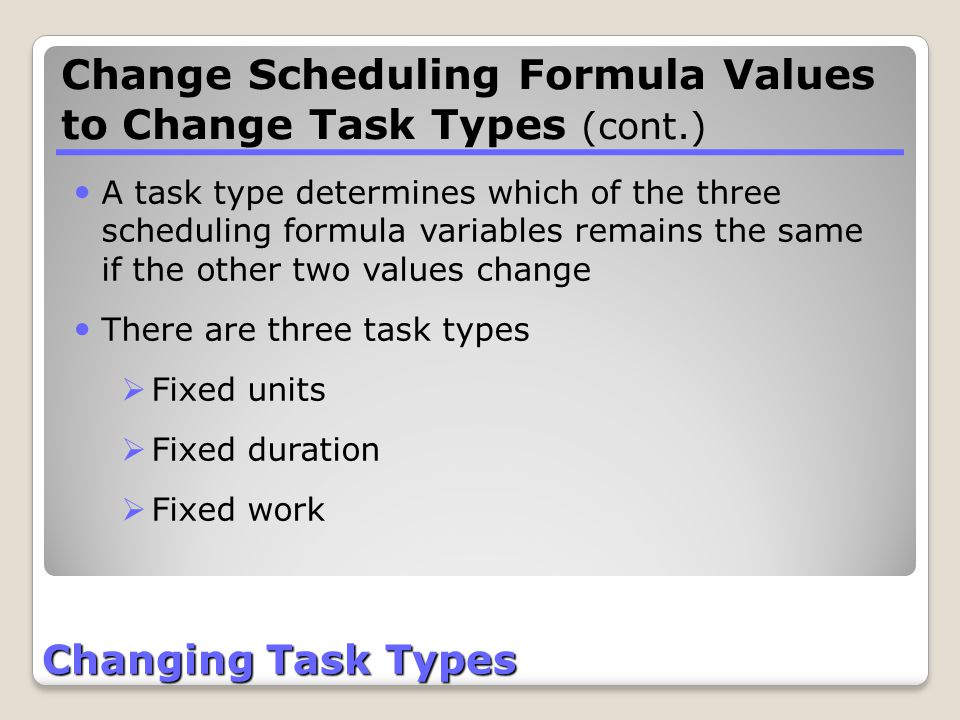The width and height of the screenshot is (960, 720).
Task: Click the 'There are three task types' line
Action: click(x=315, y=330)
